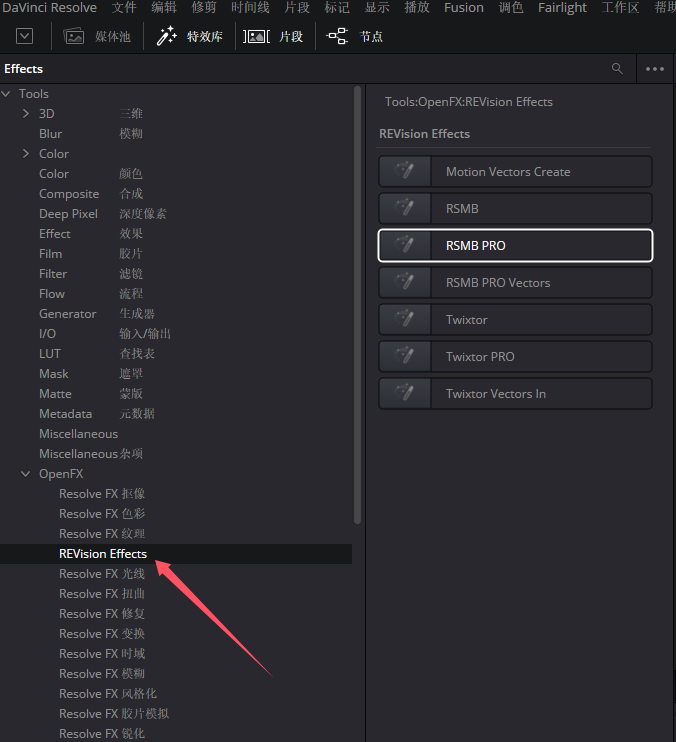Select the Generator 生成器 category
The width and height of the screenshot is (676, 742).
(97, 314)
